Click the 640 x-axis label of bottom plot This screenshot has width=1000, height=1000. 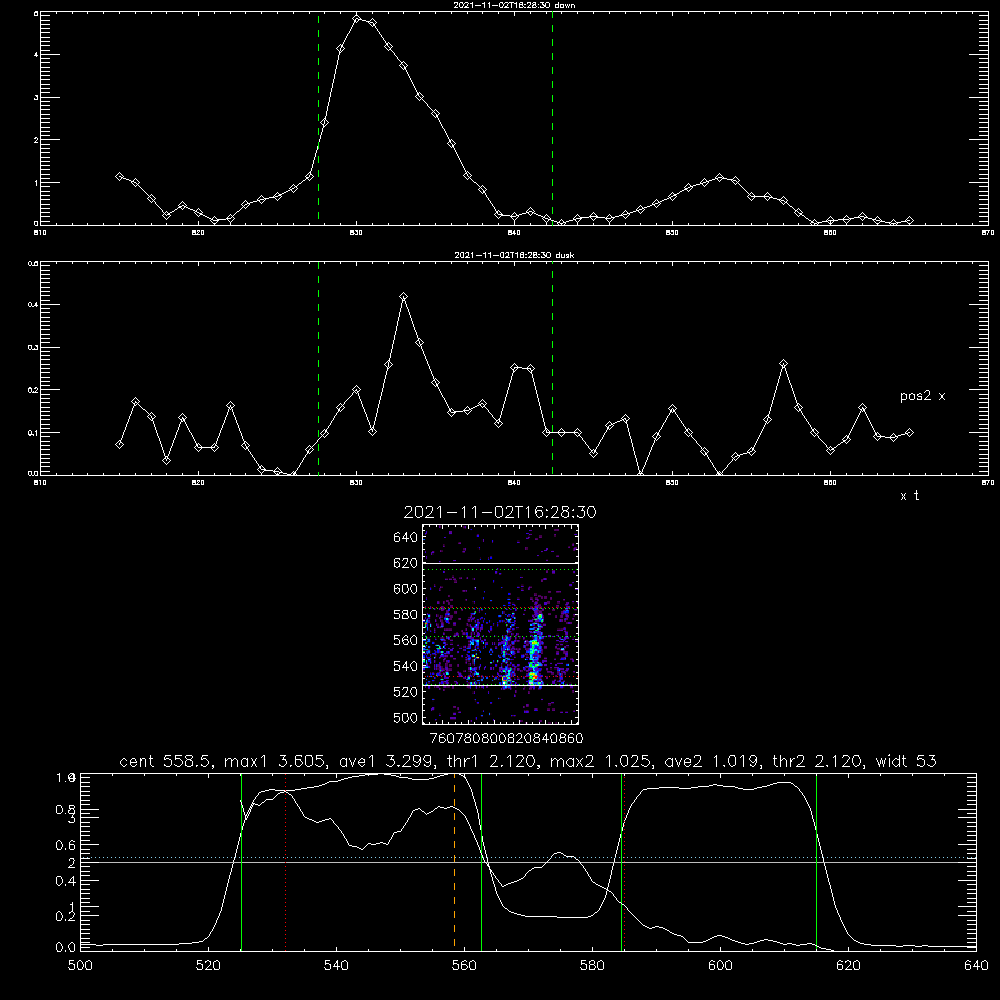[976, 966]
